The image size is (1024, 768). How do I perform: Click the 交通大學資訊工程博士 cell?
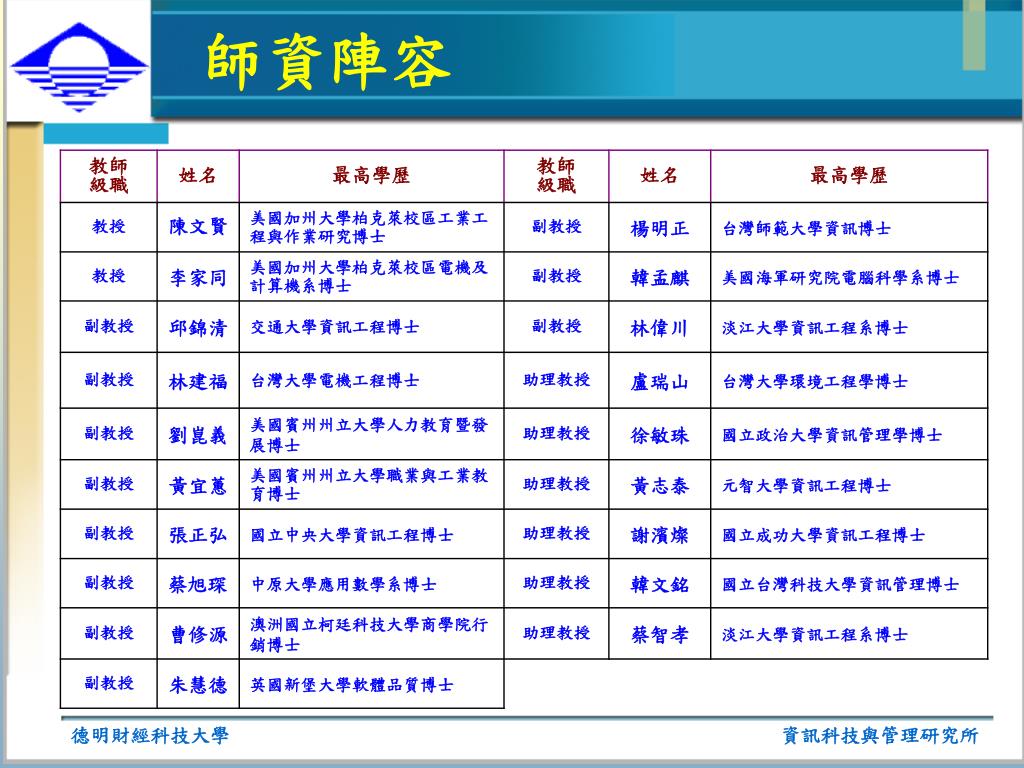click(372, 327)
